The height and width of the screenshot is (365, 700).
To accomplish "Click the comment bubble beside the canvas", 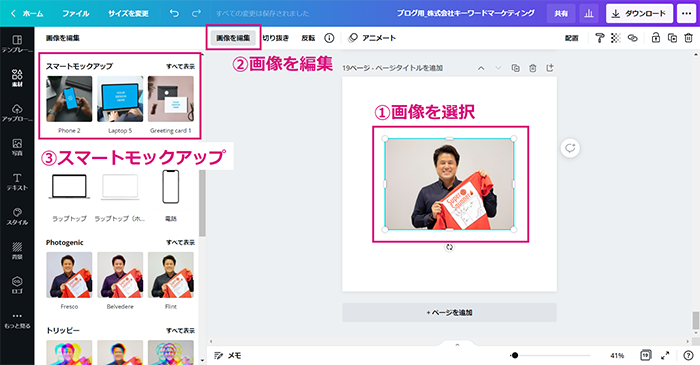I will coord(570,148).
